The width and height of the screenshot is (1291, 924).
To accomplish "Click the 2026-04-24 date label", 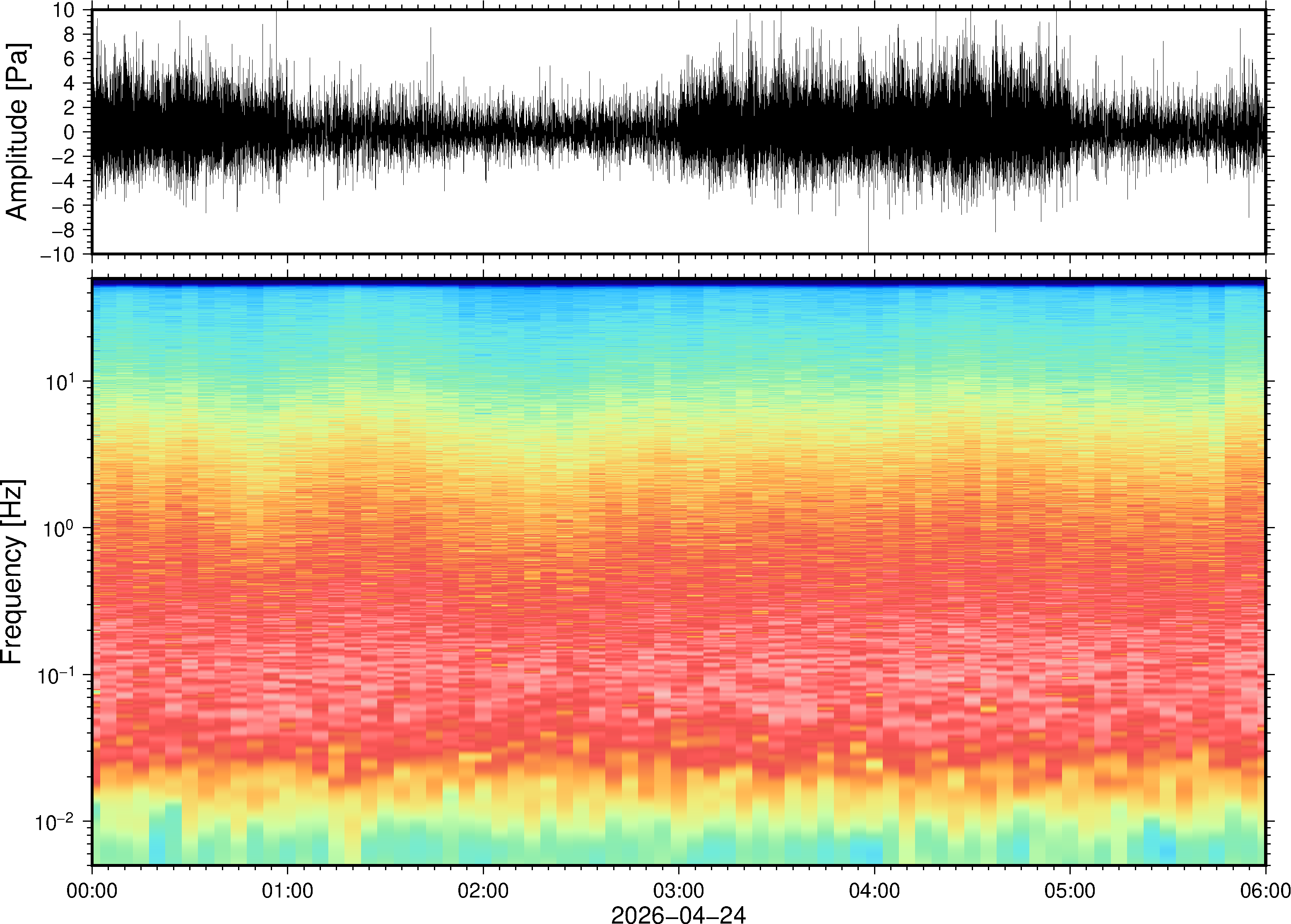I will (x=678, y=914).
